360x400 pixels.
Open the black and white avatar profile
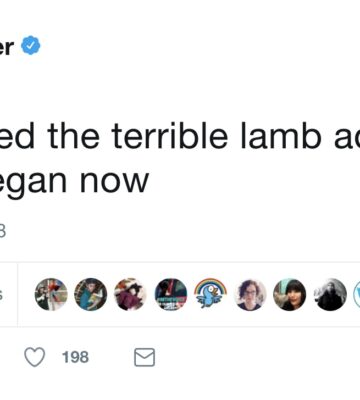[x=330, y=294]
